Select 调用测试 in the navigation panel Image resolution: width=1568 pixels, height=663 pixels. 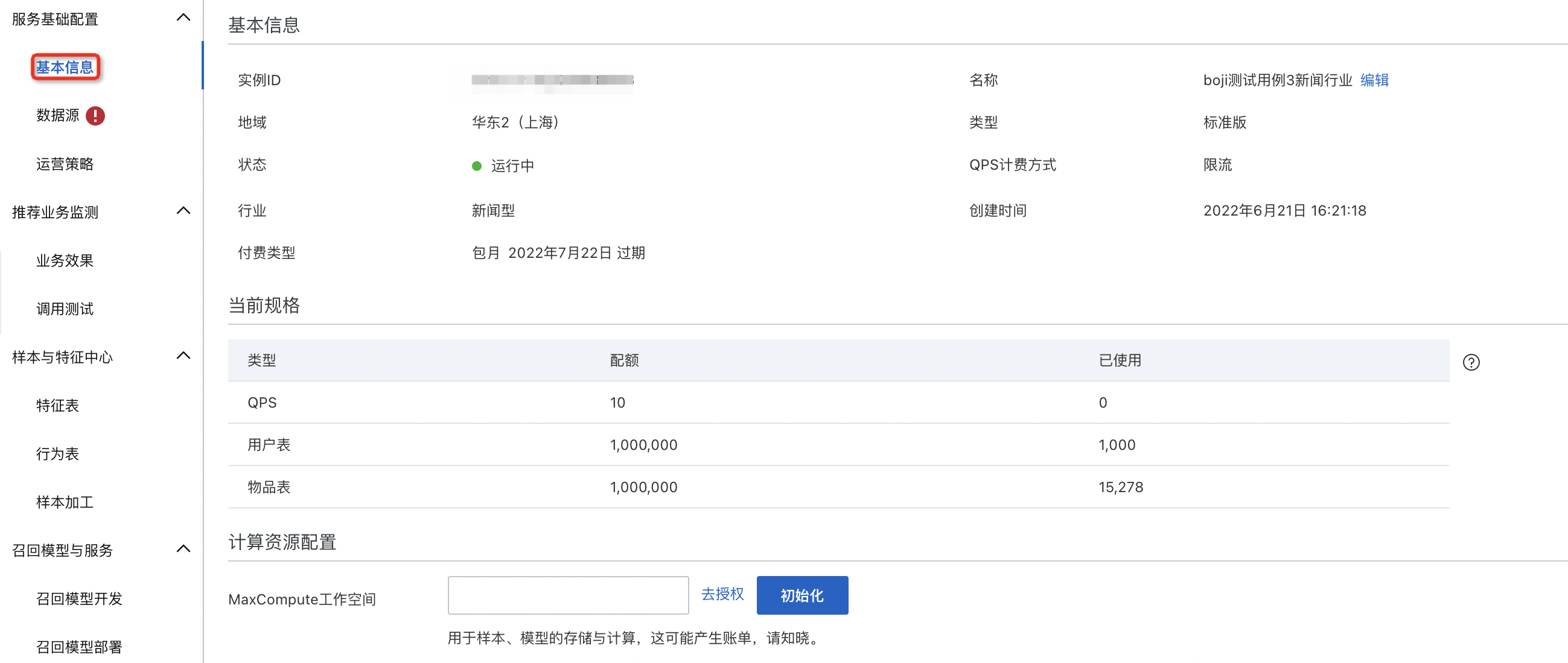64,309
